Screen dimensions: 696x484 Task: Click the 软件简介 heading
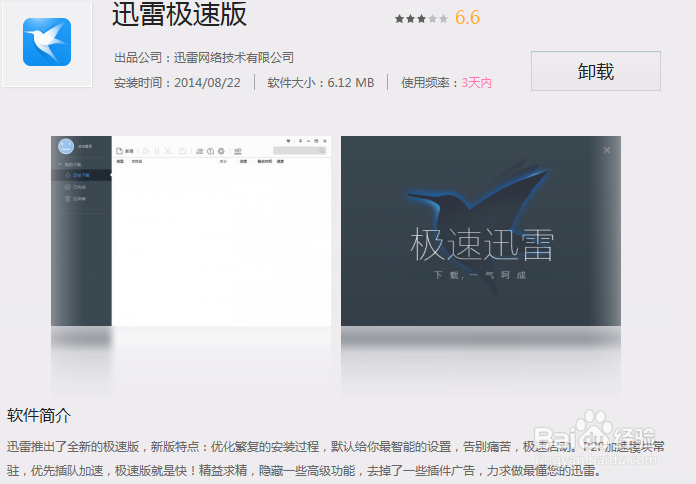click(39, 416)
